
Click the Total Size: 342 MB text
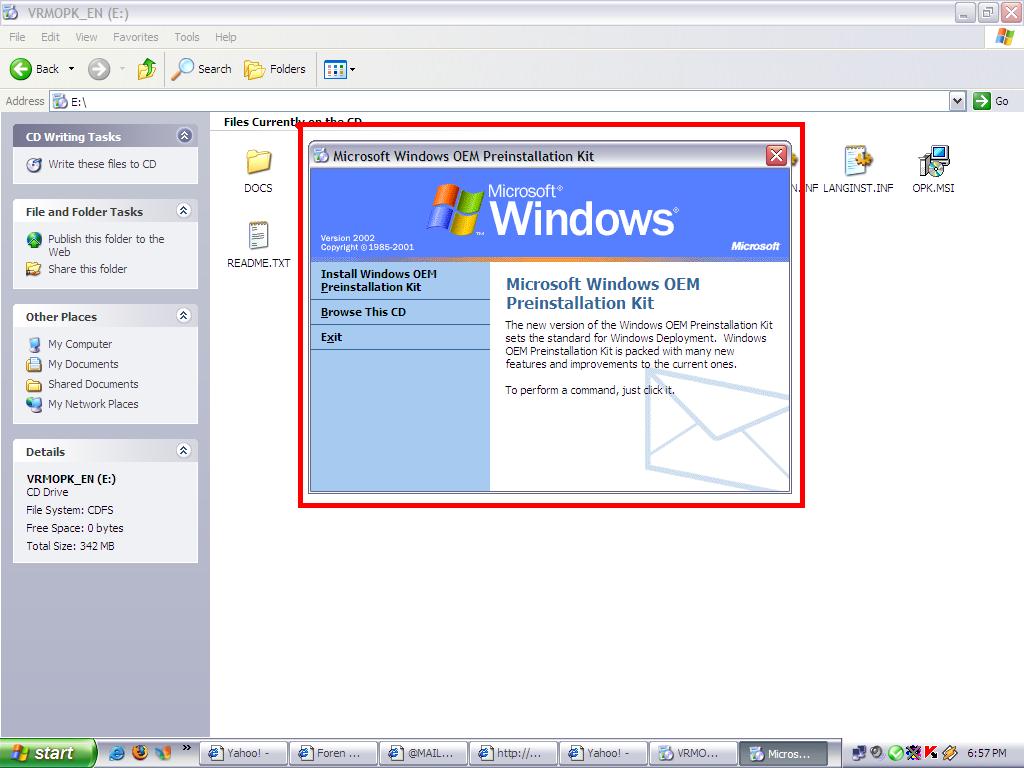[x=71, y=546]
